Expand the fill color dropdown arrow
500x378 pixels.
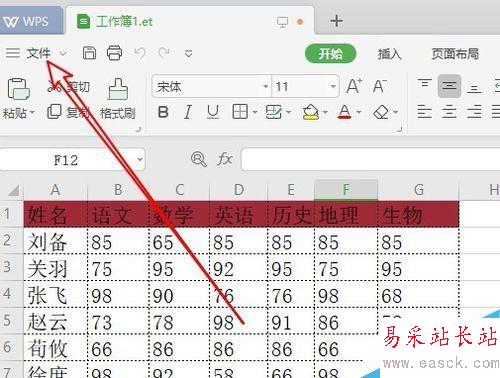click(x=325, y=112)
